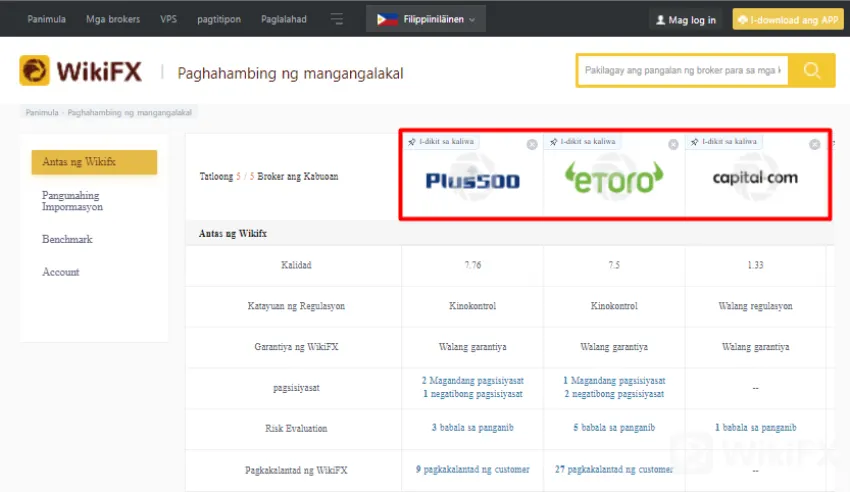Viewport: 850px width, 492px height.
Task: Select Pangunahing Impormasyon sidebar tab
Action: pyautogui.click(x=72, y=201)
